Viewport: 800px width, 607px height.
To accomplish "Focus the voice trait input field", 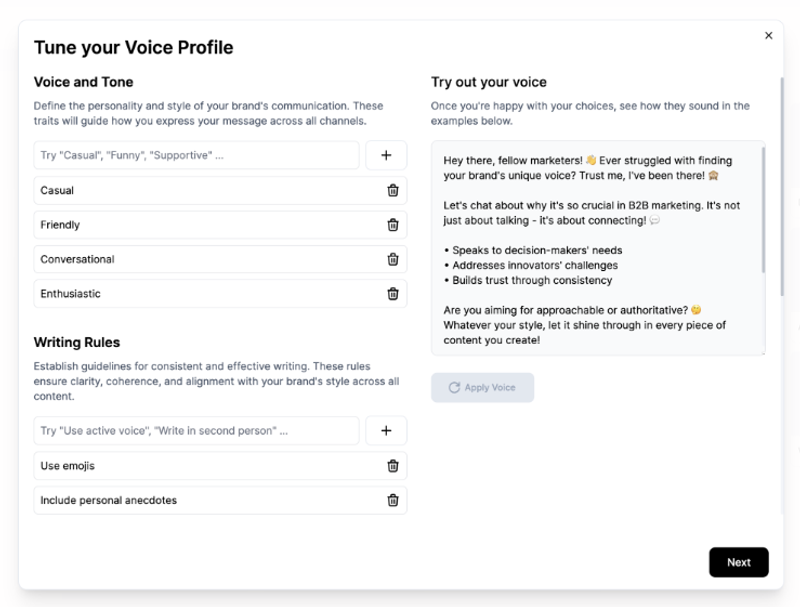I will (196, 155).
